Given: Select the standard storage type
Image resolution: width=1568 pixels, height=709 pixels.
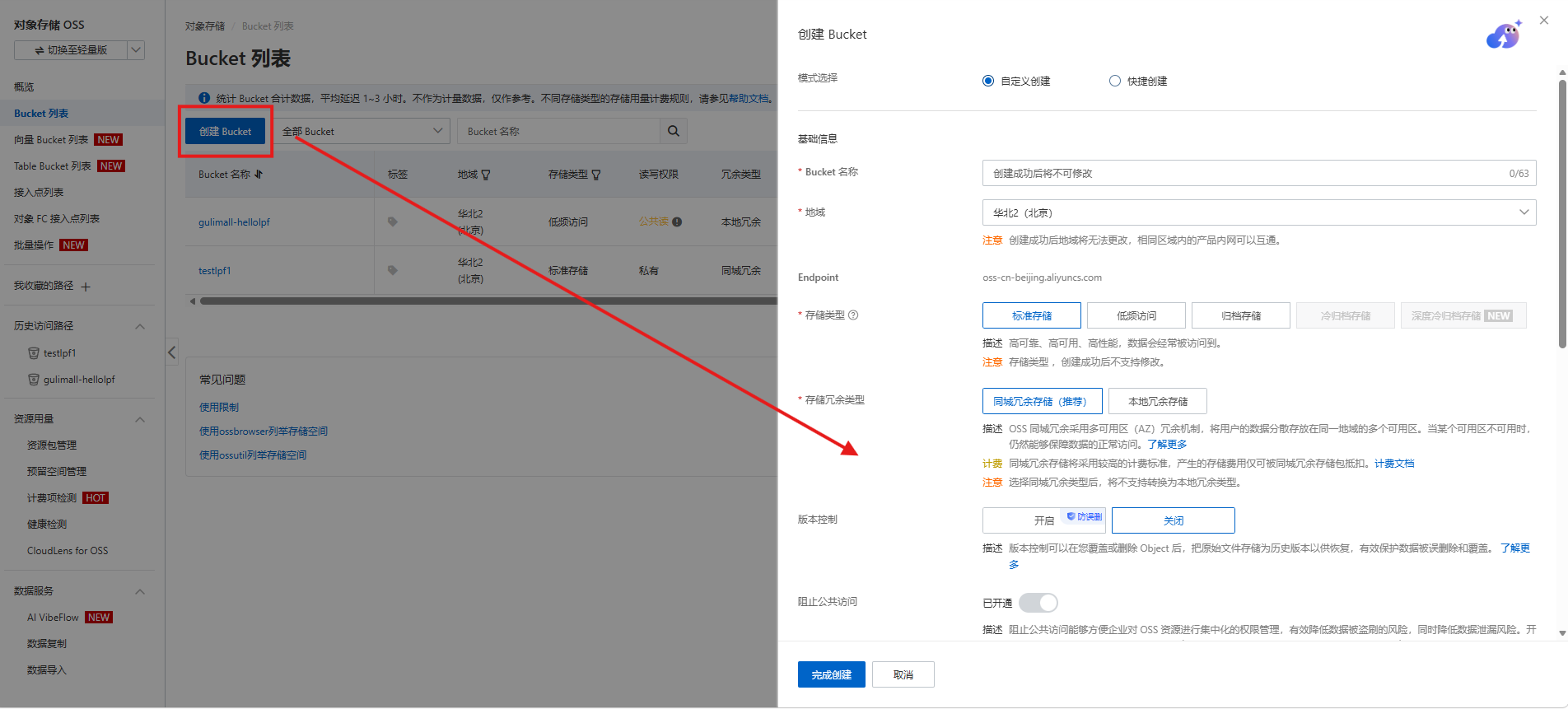Looking at the screenshot, I should (x=1032, y=315).
